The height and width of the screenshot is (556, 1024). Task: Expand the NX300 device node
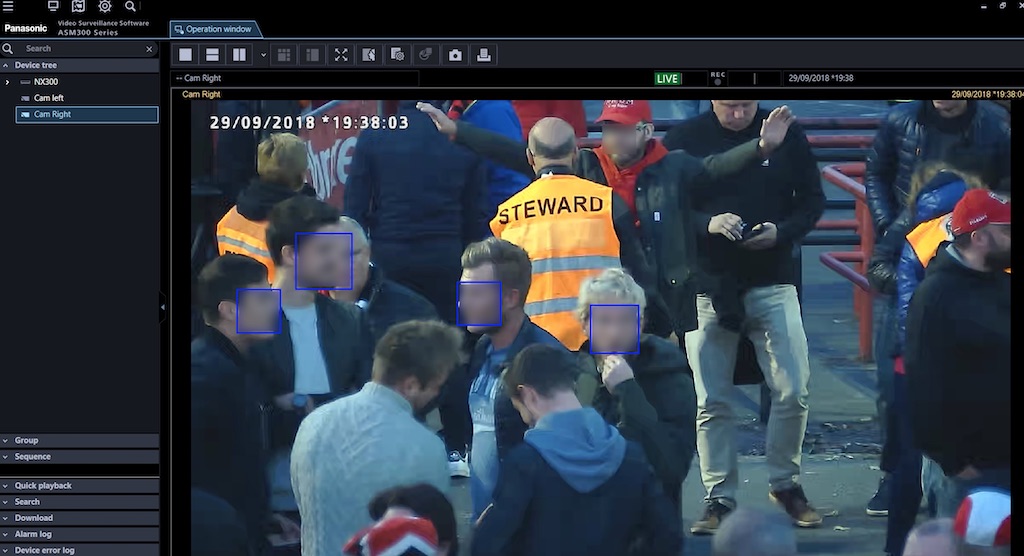tap(8, 82)
